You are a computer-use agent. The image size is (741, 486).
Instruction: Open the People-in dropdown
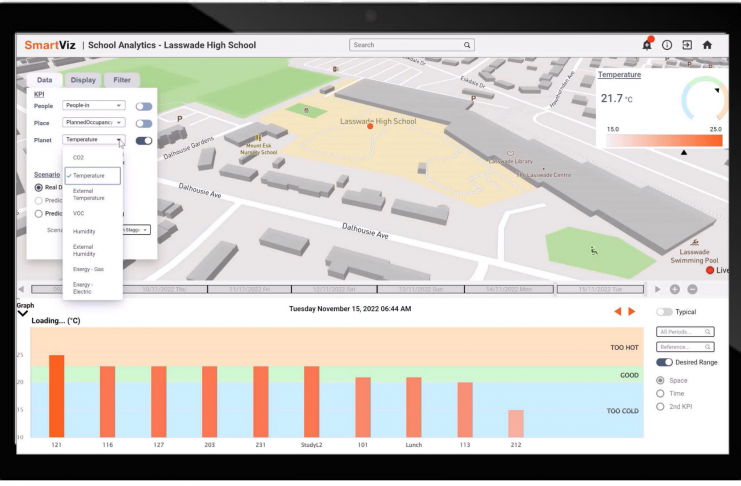point(93,105)
